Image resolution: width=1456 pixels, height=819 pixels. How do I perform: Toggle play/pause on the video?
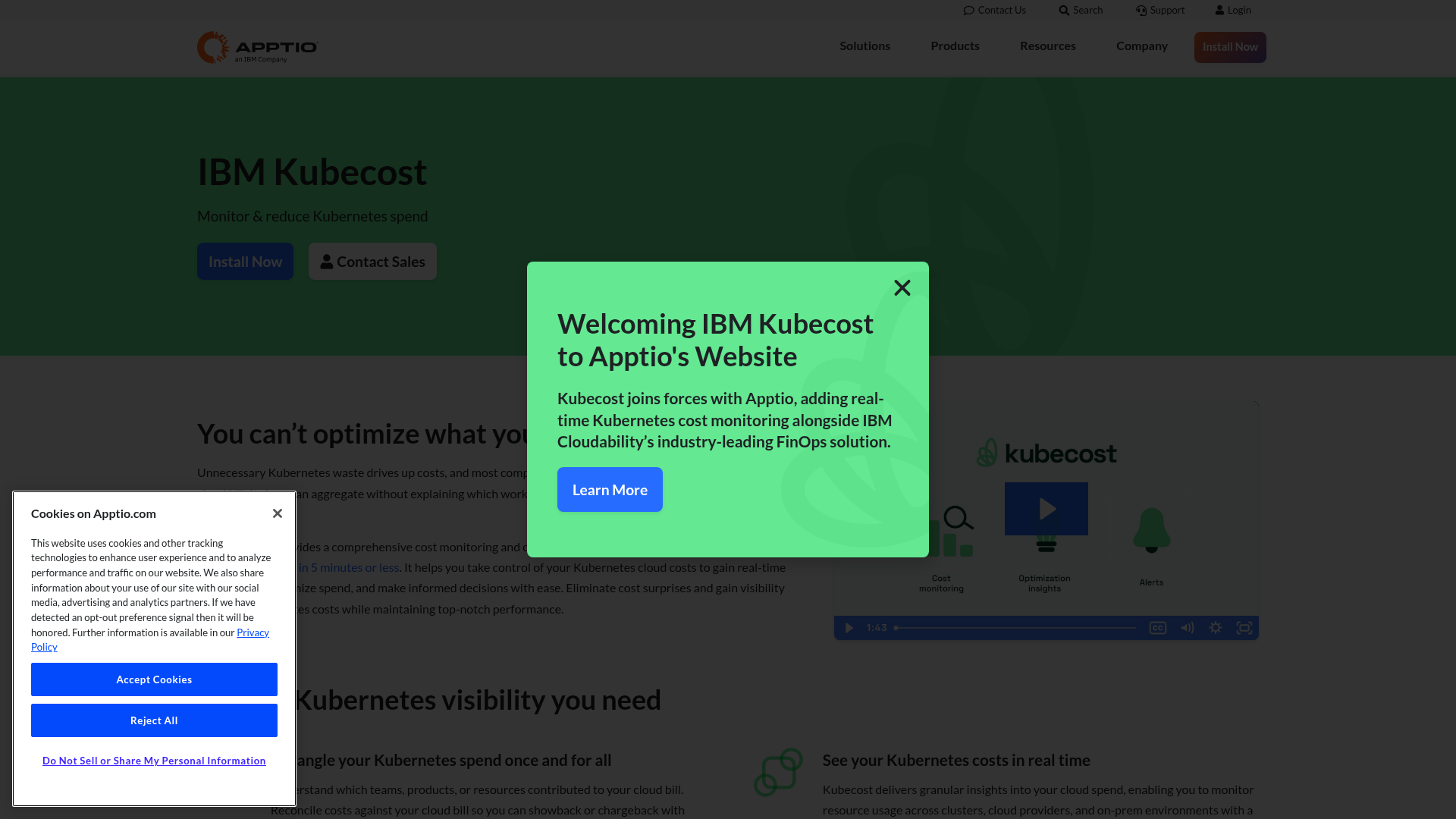[848, 628]
